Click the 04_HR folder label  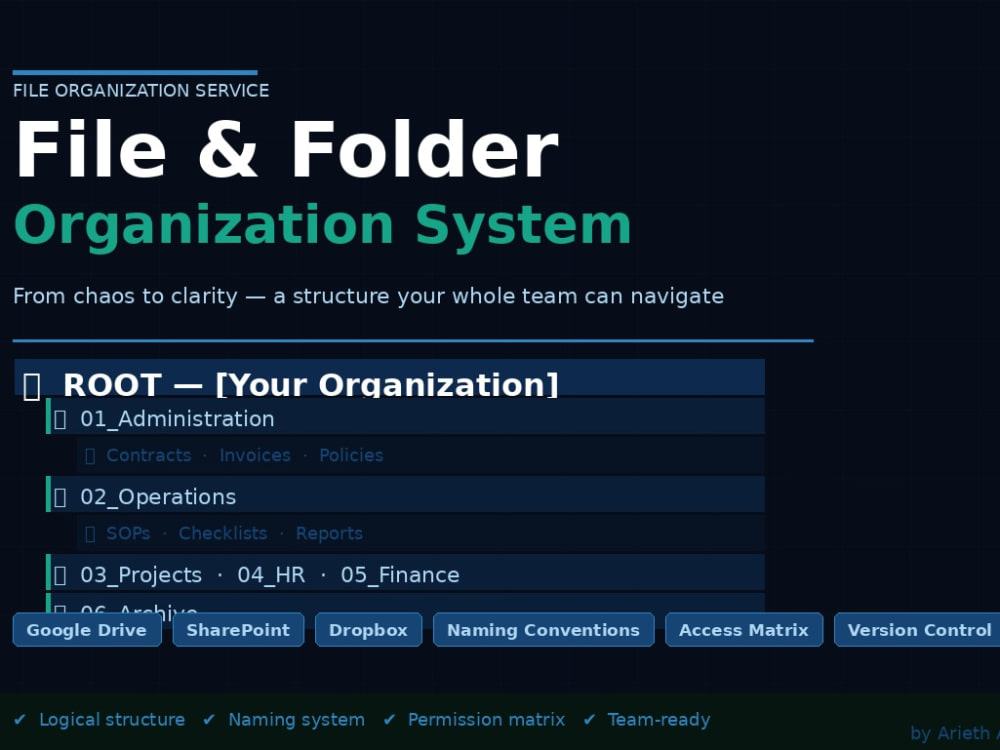(271, 575)
